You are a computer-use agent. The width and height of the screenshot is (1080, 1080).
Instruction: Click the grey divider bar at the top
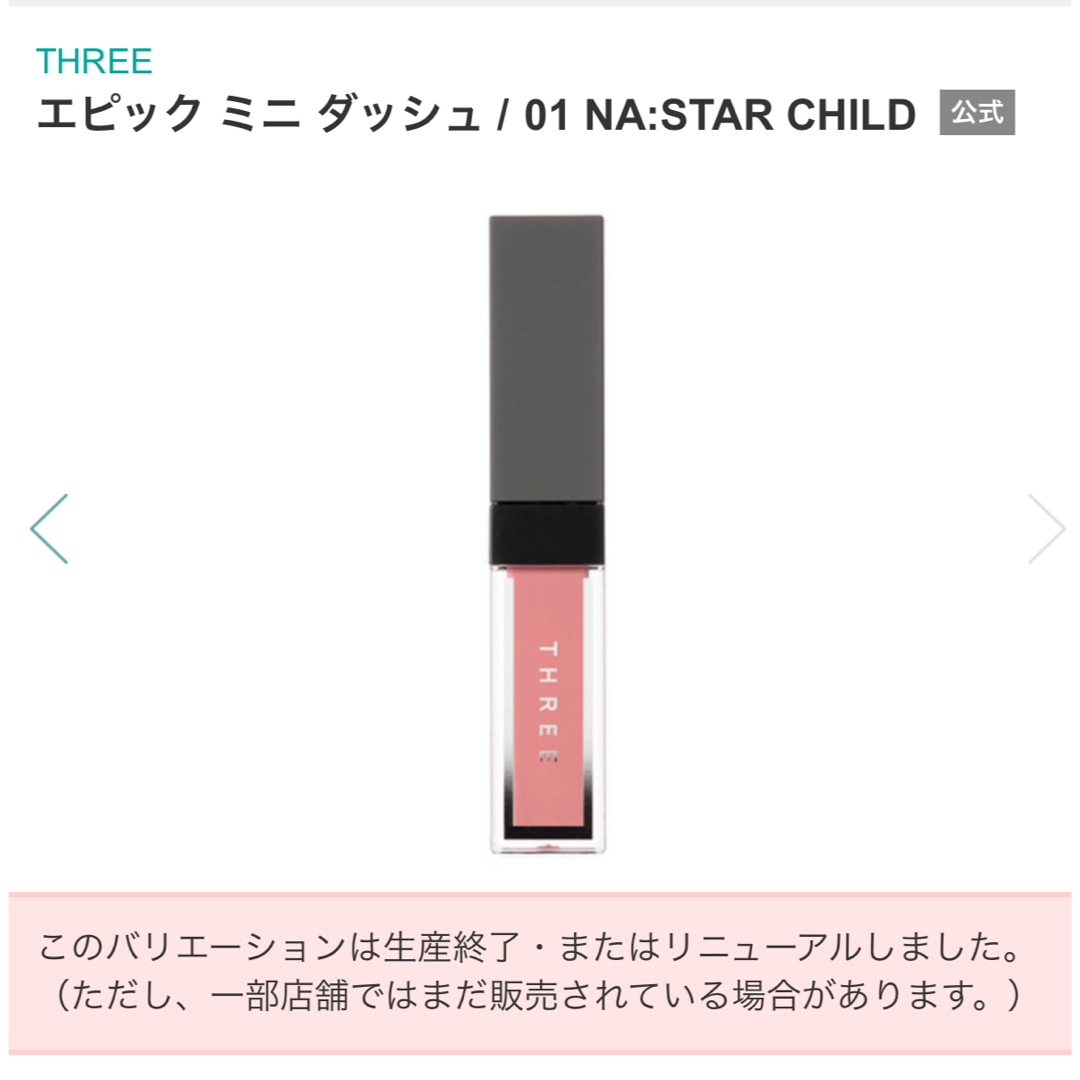[x=540, y=3]
